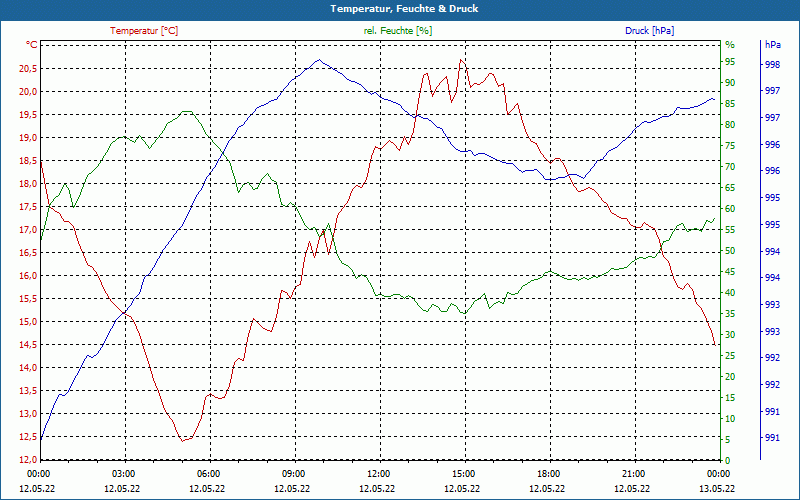Click the blue '998' pressure axis tick
Screen dimensions: 800x500
[772, 65]
